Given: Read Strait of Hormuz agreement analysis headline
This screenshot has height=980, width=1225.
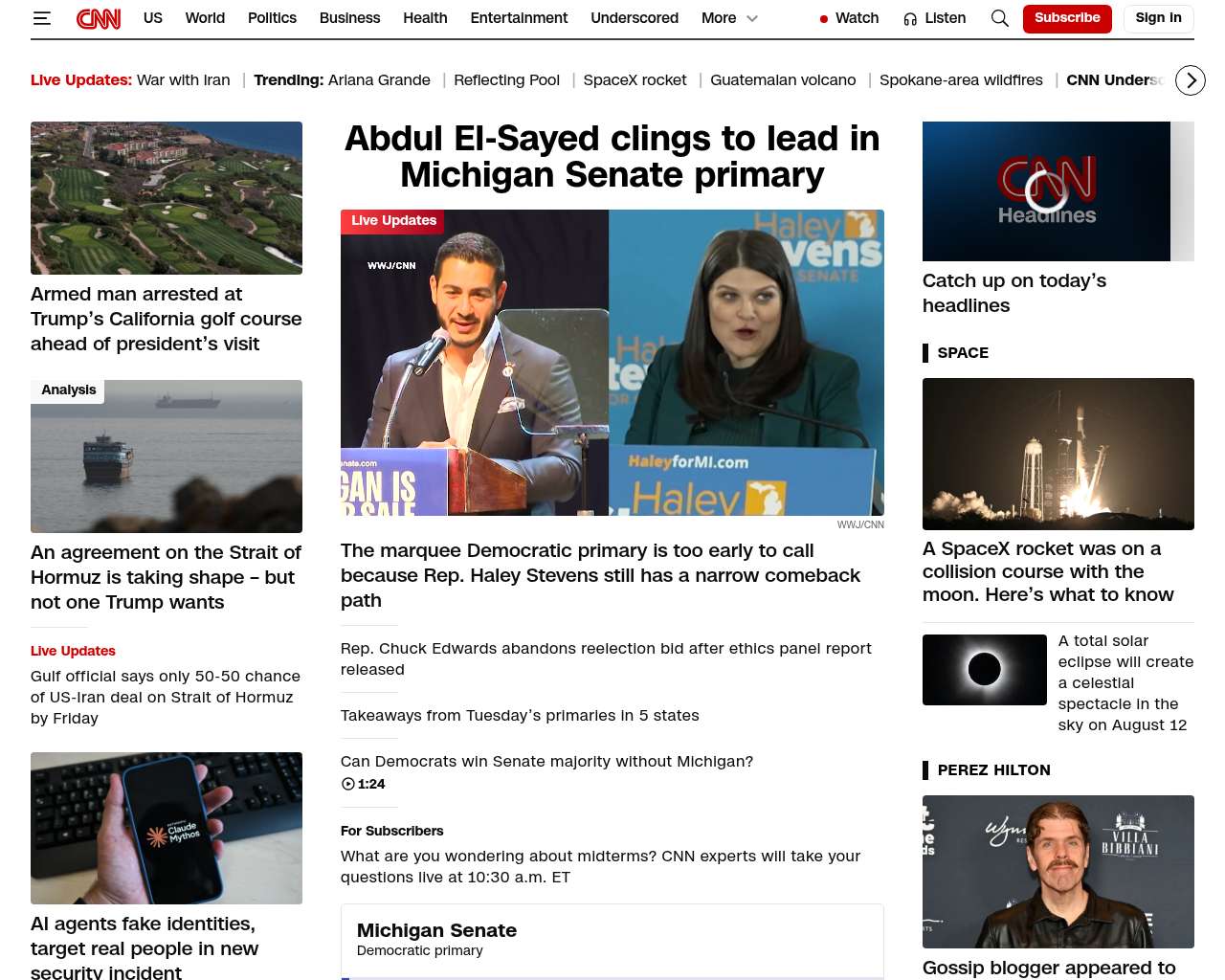Looking at the screenshot, I should pos(167,577).
